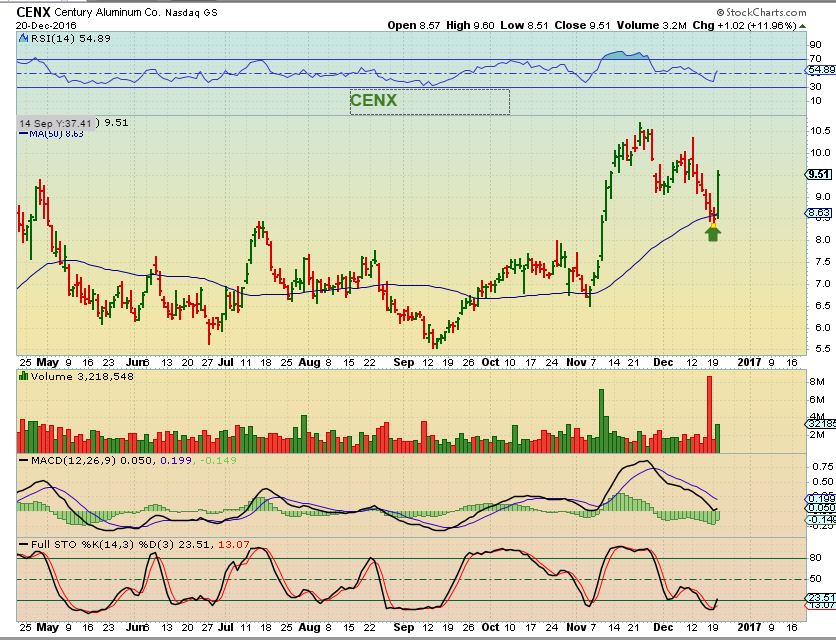Select the Century Aluminum Co. company name
836x640 pixels.
(107, 12)
